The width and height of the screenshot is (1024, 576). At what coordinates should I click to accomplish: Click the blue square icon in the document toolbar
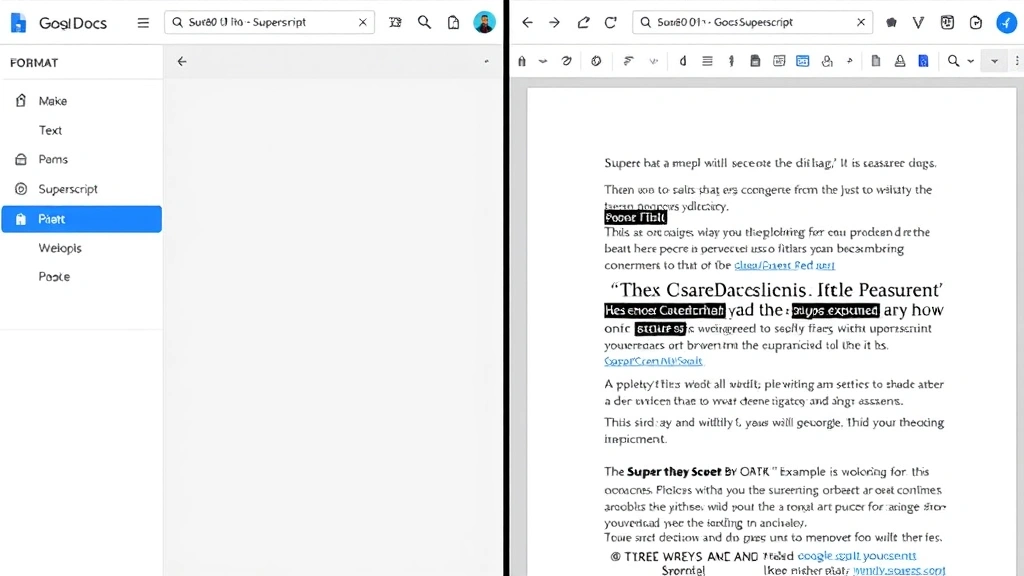921,61
